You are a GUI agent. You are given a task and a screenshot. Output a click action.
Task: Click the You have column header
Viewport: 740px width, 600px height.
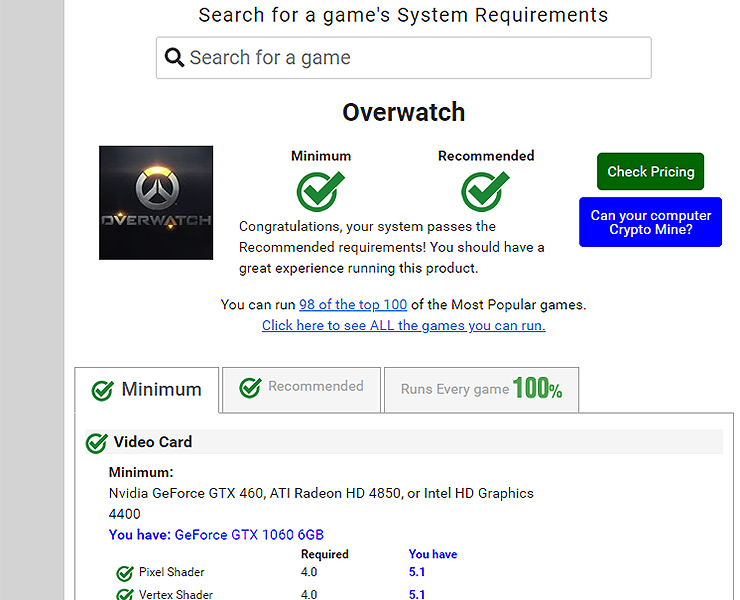(433, 554)
